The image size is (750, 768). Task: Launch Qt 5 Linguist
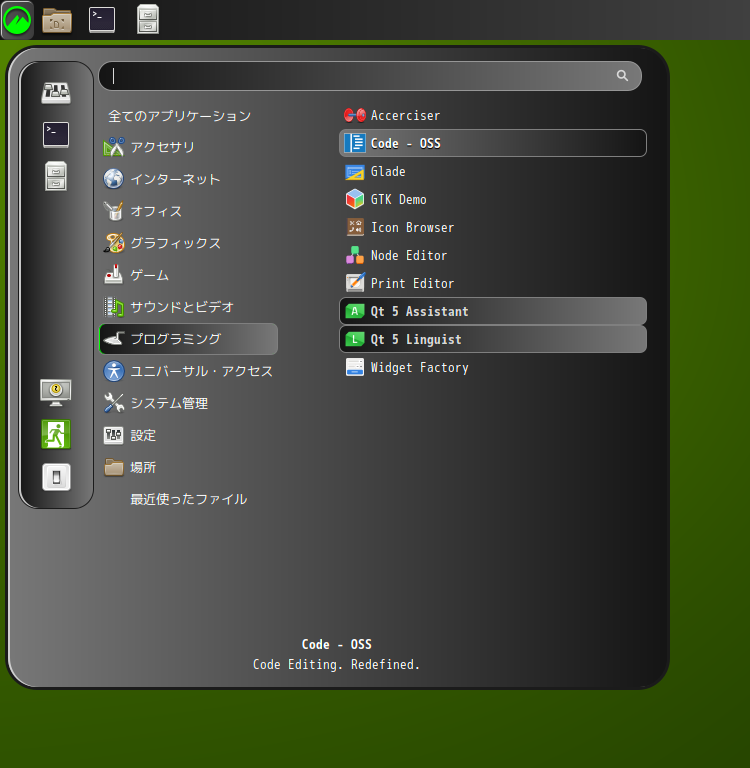click(493, 339)
